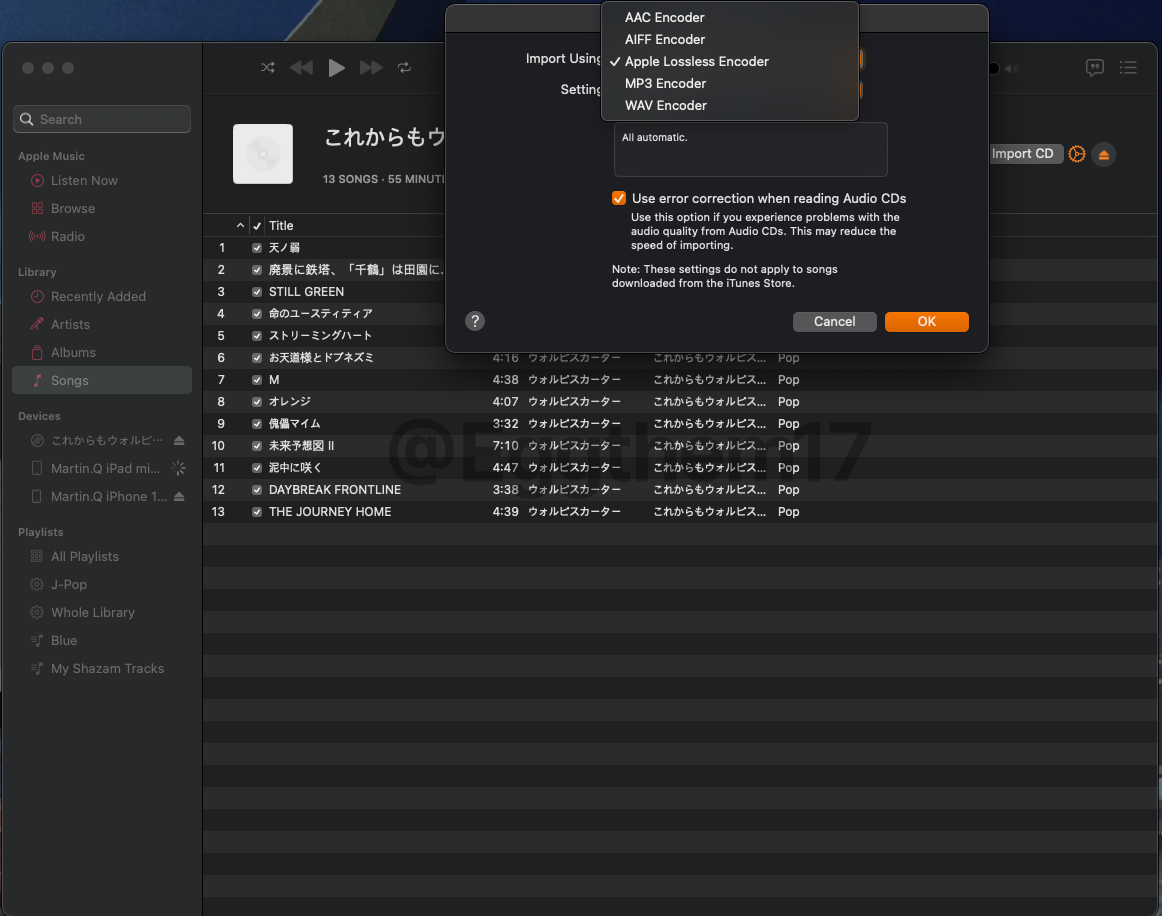Start playback with the play button
1162x916 pixels.
point(336,67)
